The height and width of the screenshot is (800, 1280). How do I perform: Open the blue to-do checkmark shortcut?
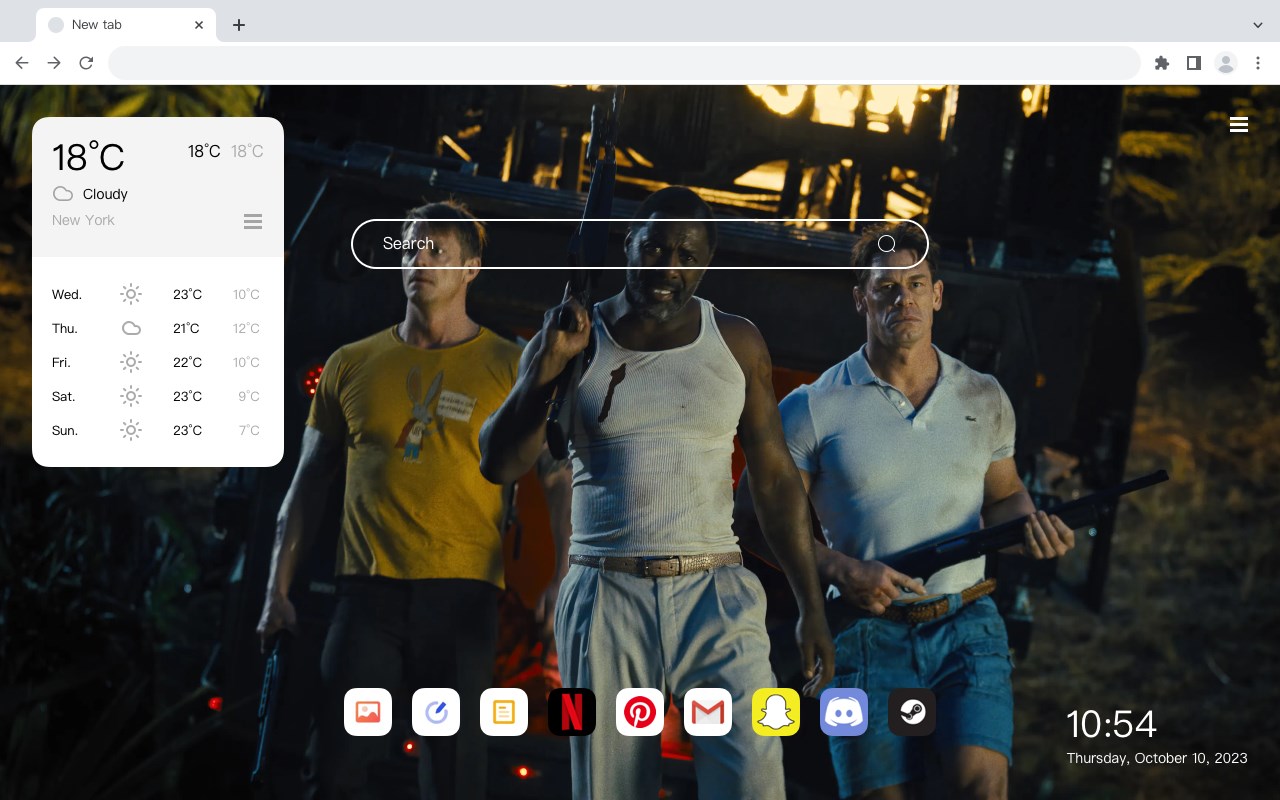click(x=436, y=712)
